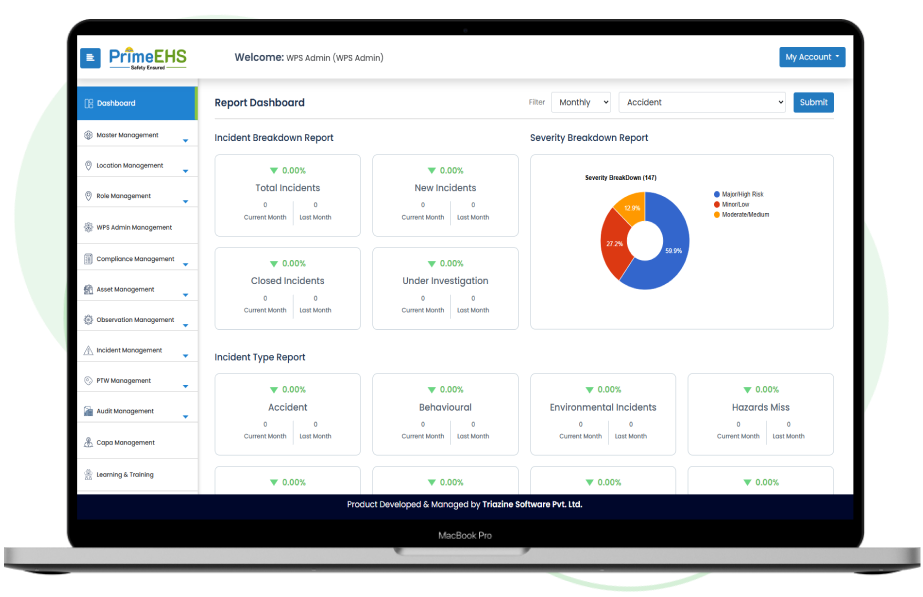Click the Dashboard icon in the sidebar
This screenshot has height=597, width=923.
click(88, 103)
